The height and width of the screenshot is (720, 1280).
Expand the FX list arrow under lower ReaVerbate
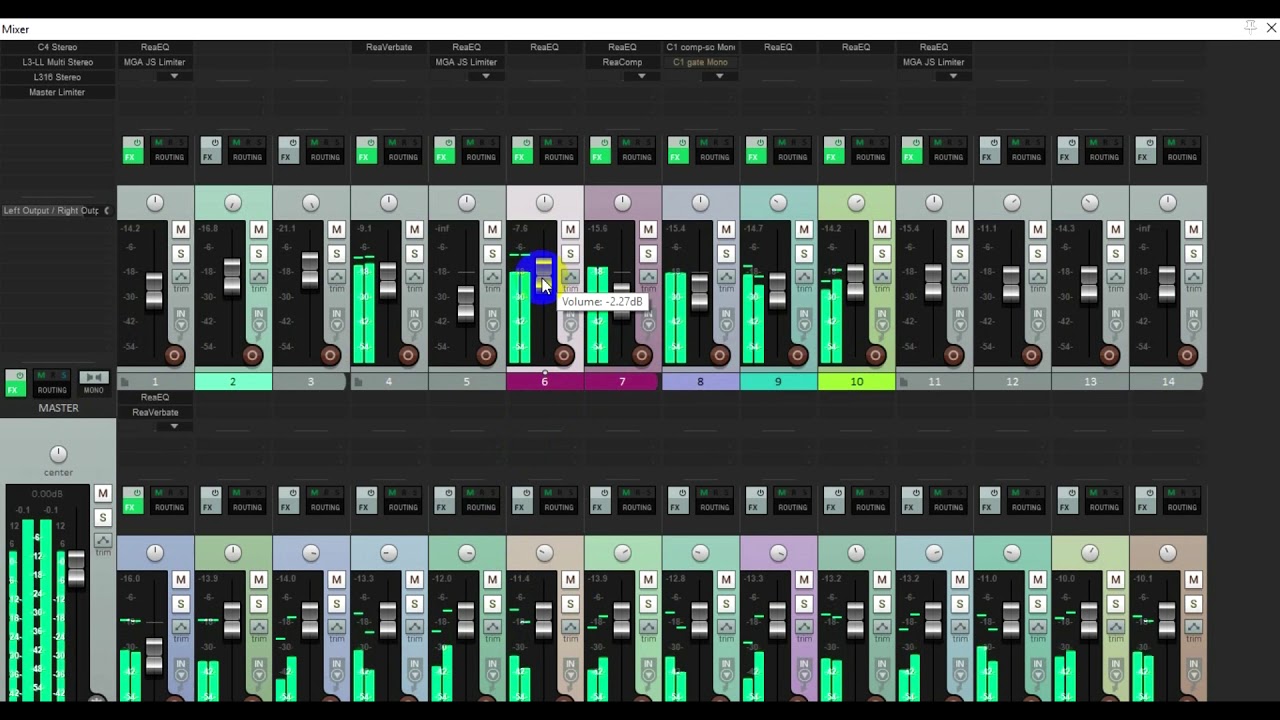[174, 426]
